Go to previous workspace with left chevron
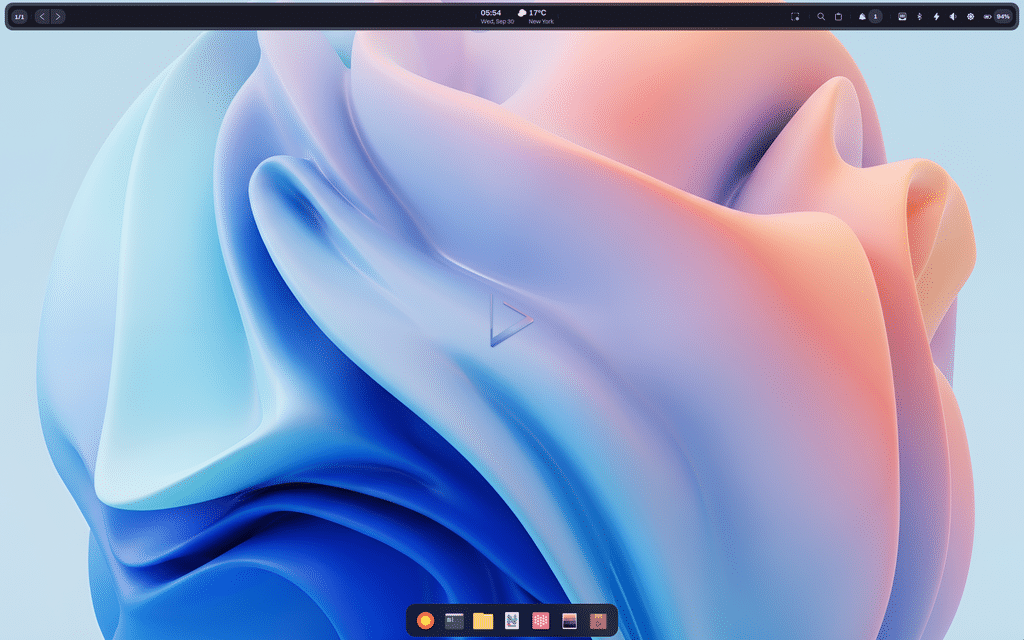The width and height of the screenshot is (1024, 640). pos(42,16)
